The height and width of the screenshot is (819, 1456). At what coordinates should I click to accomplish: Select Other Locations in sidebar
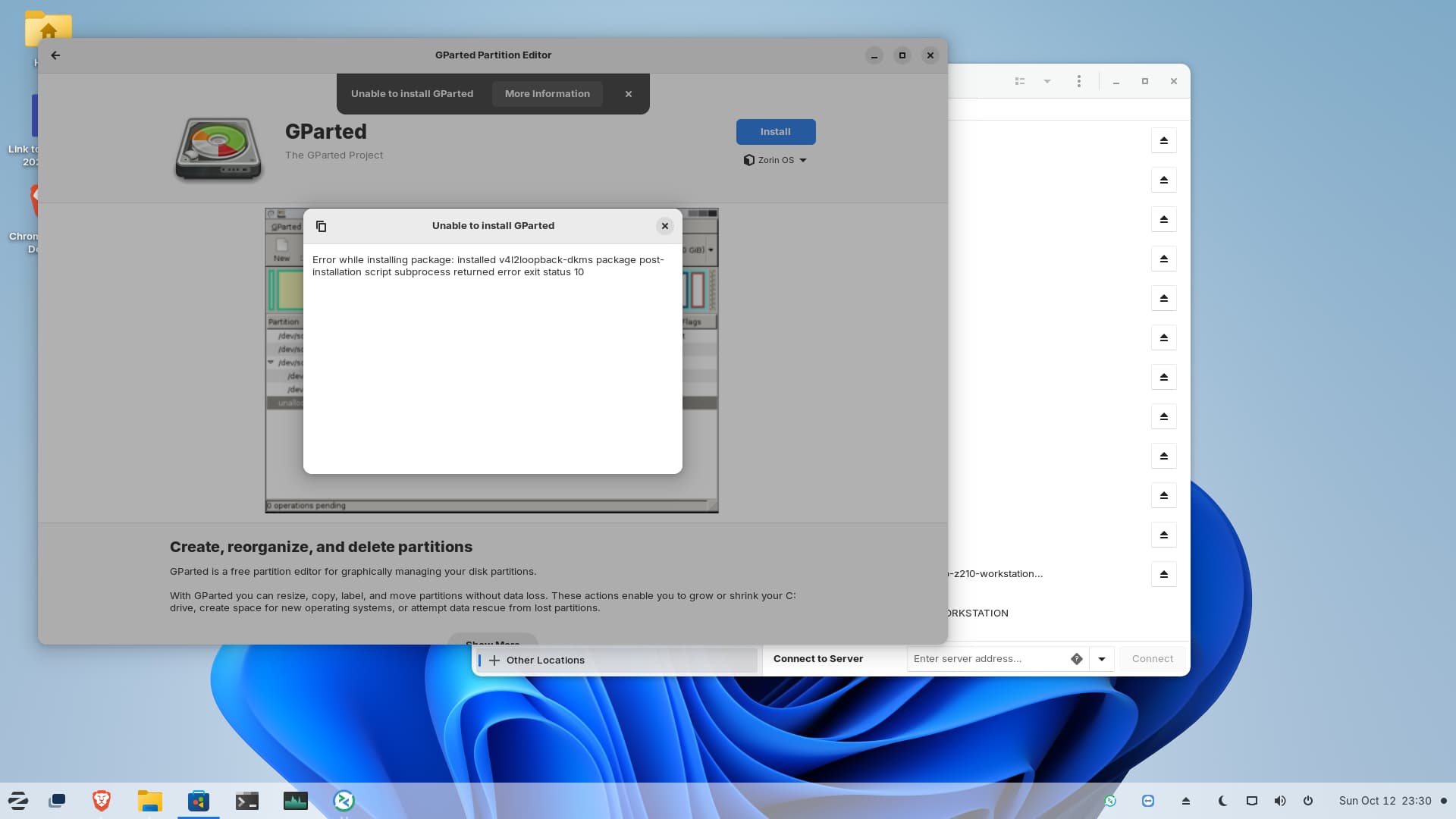coord(544,661)
